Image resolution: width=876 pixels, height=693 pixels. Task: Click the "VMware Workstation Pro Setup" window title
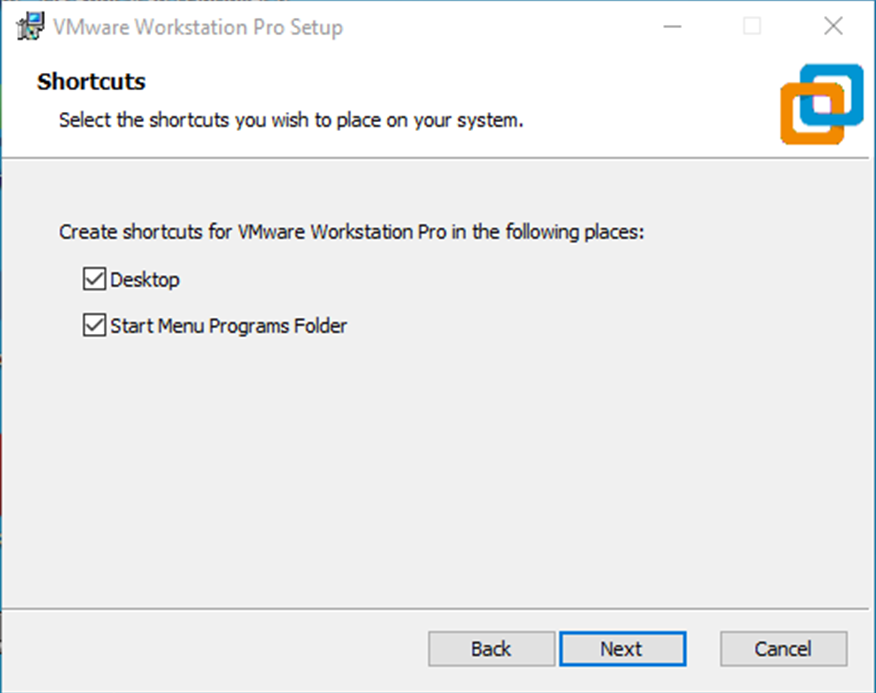coord(196,27)
